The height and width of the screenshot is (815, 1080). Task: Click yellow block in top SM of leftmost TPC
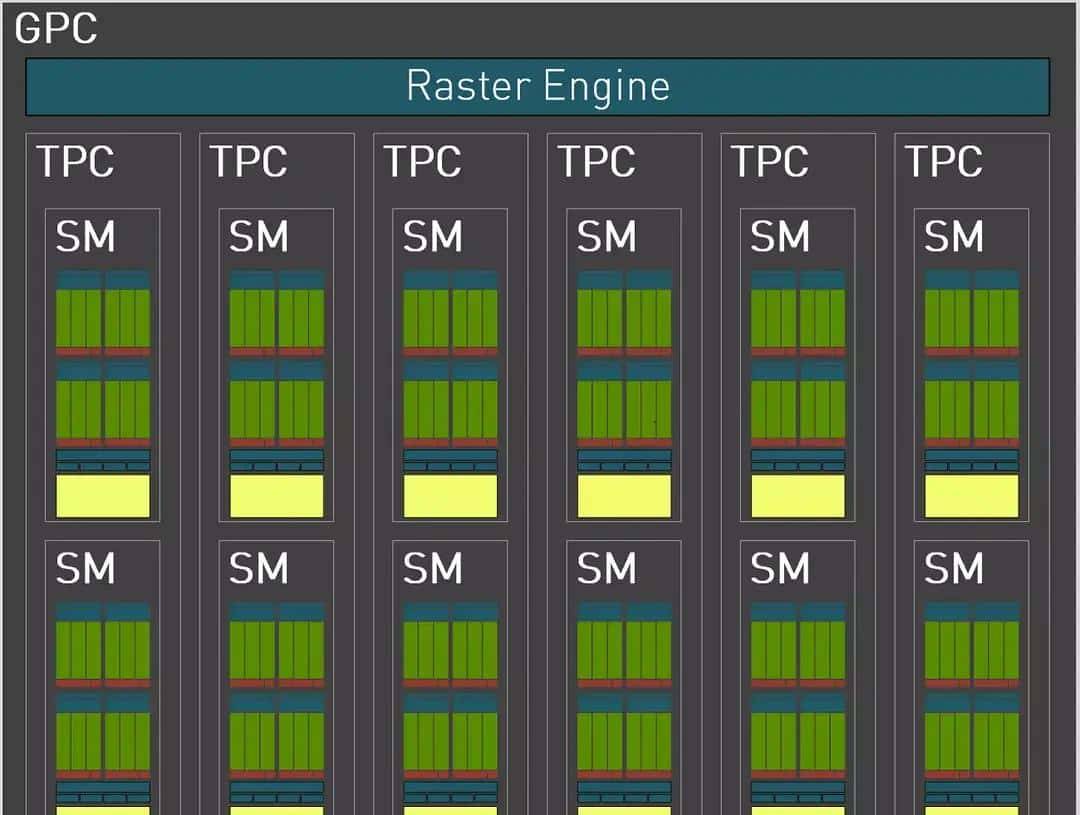click(102, 496)
